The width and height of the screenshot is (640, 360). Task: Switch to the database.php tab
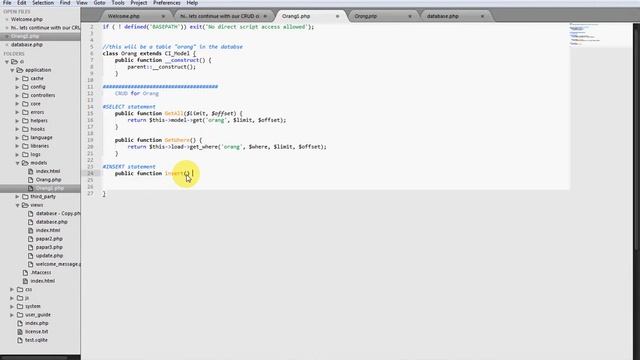pyautogui.click(x=442, y=16)
